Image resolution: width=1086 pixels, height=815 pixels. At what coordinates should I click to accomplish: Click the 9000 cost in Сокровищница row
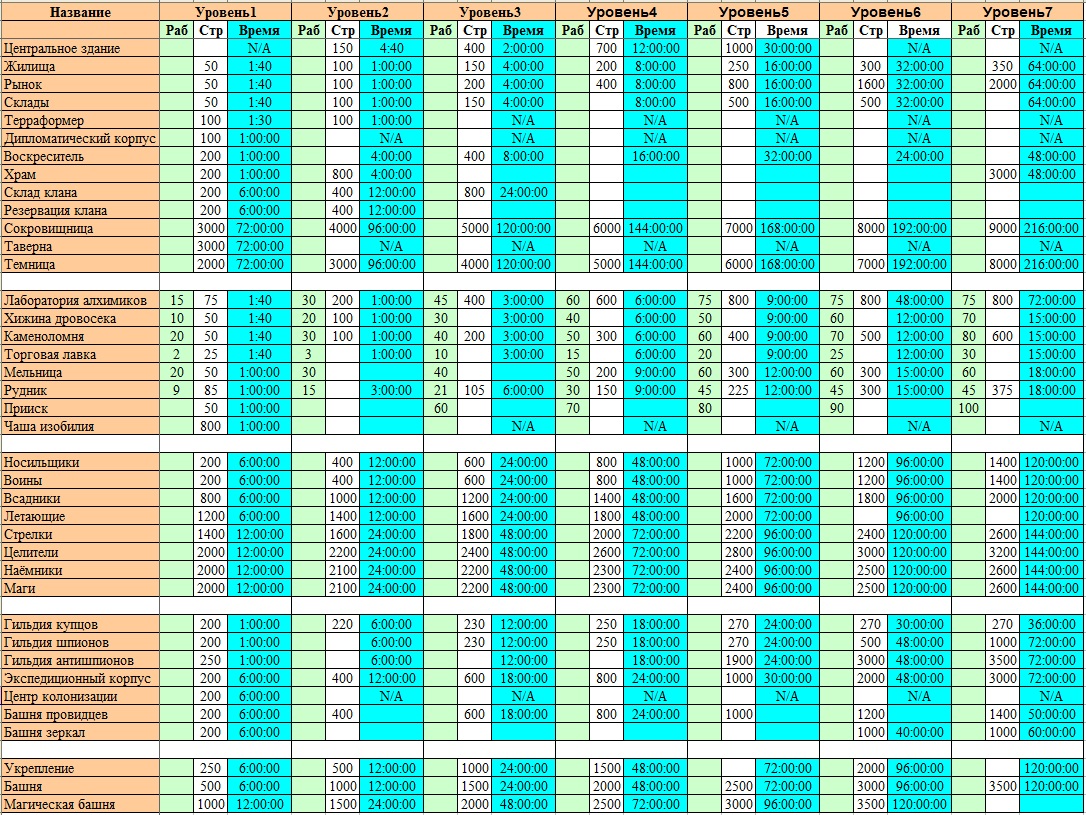pyautogui.click(x=1002, y=229)
